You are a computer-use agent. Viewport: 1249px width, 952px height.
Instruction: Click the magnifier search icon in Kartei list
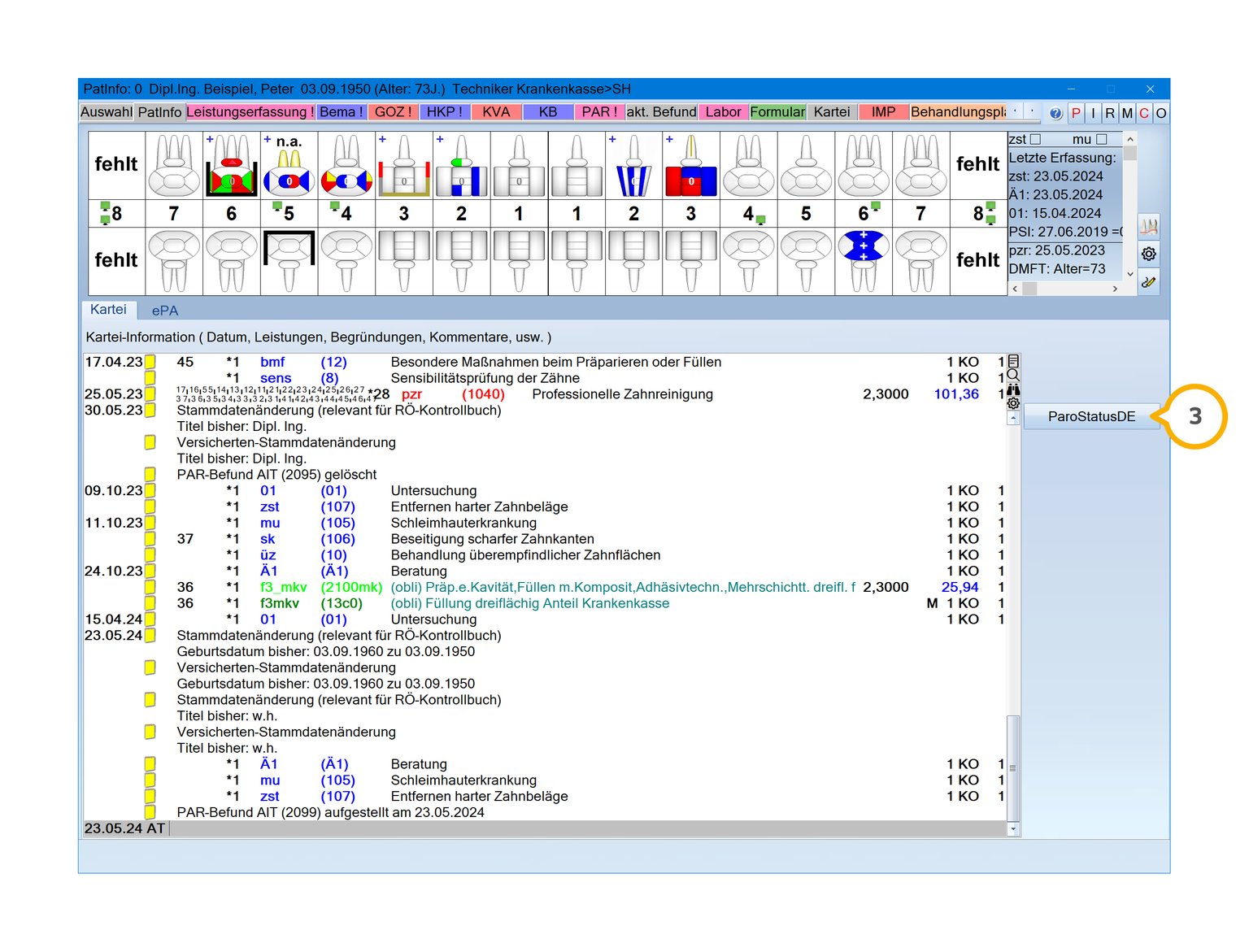[x=1013, y=375]
